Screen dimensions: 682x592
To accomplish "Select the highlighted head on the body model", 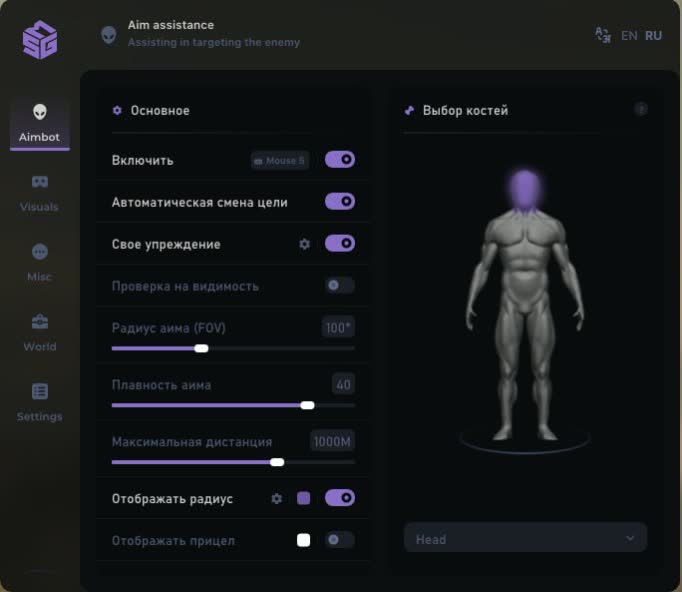I will [526, 188].
